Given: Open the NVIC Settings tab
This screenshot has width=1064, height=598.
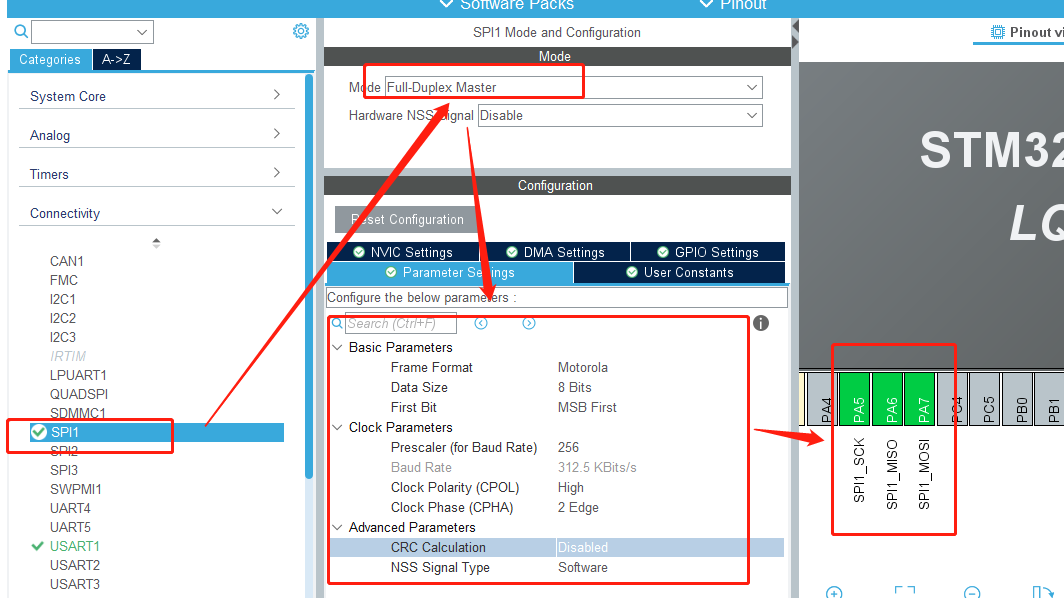Looking at the screenshot, I should coord(403,252).
